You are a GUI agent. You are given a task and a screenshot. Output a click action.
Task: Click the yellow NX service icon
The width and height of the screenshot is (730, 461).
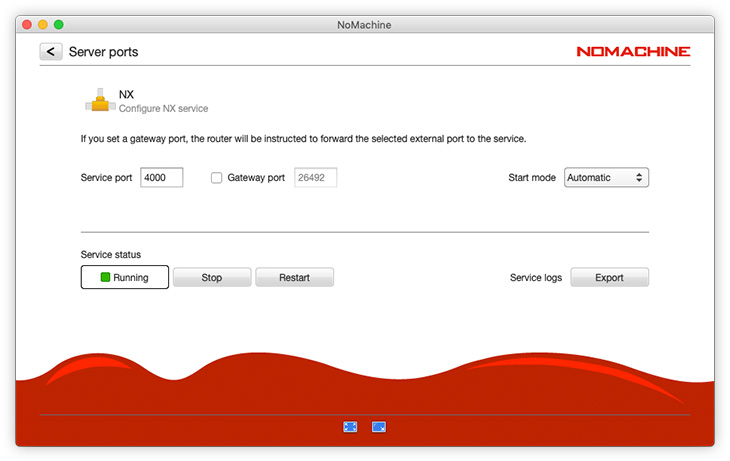[x=98, y=100]
